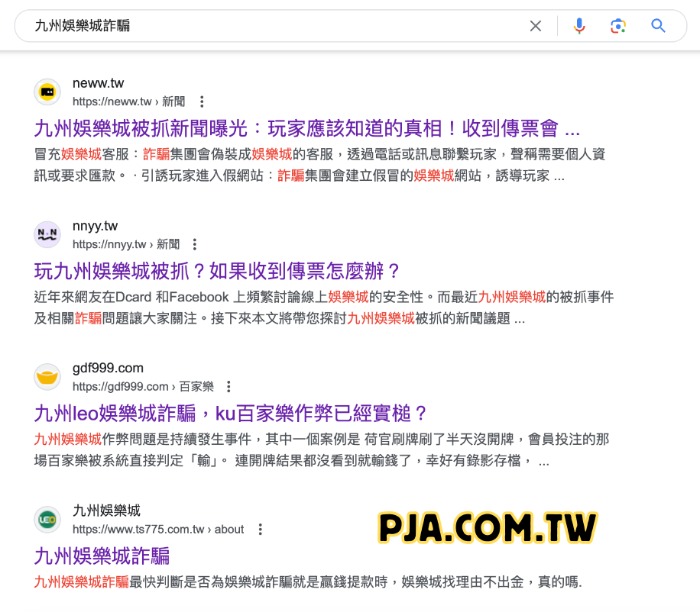
Task: Open the nnyy.tw site favicon
Action: (47, 234)
